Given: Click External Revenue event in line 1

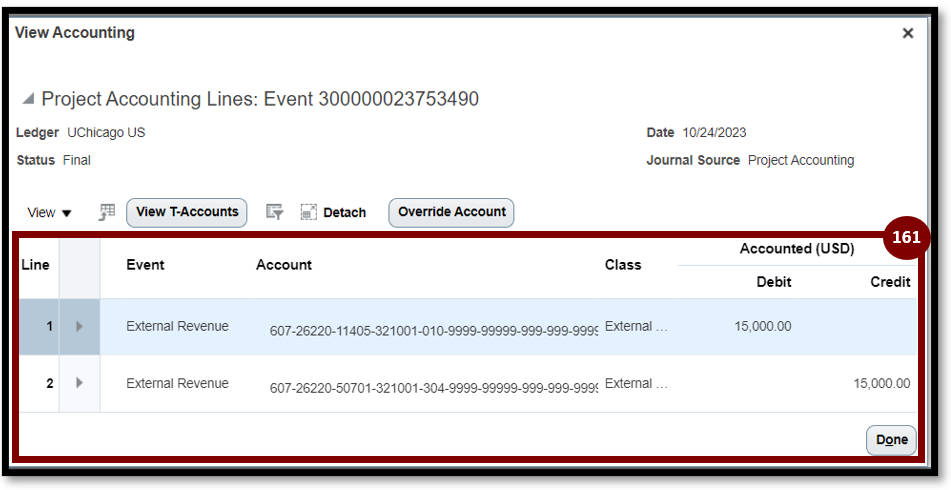Looking at the screenshot, I should coord(177,326).
